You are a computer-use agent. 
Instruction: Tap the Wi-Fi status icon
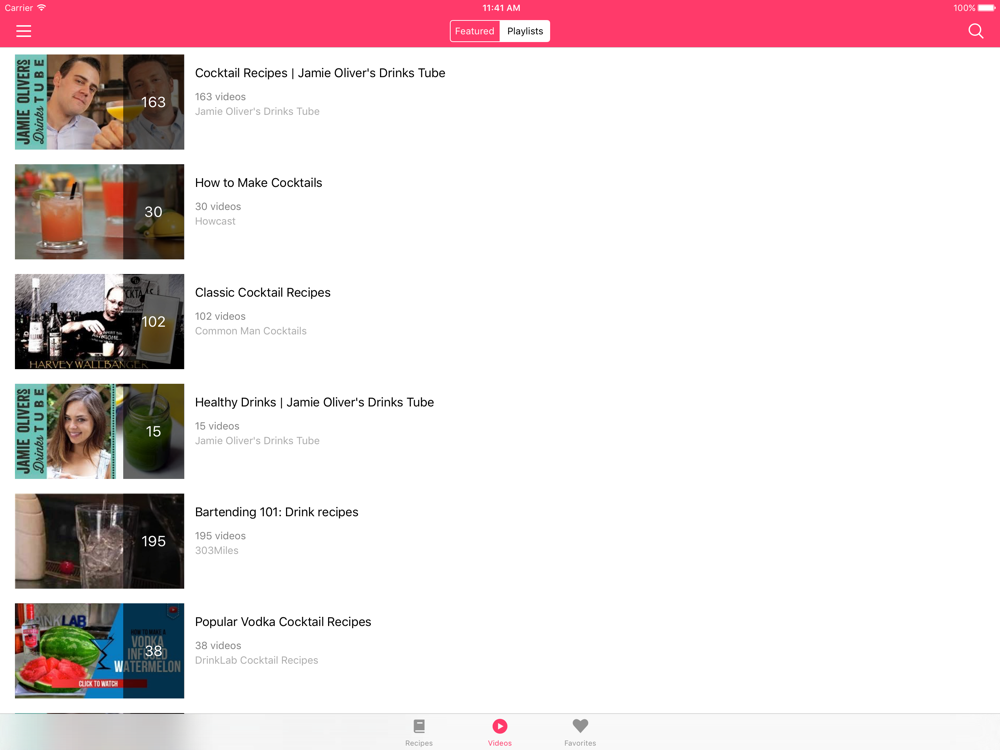pos(41,8)
